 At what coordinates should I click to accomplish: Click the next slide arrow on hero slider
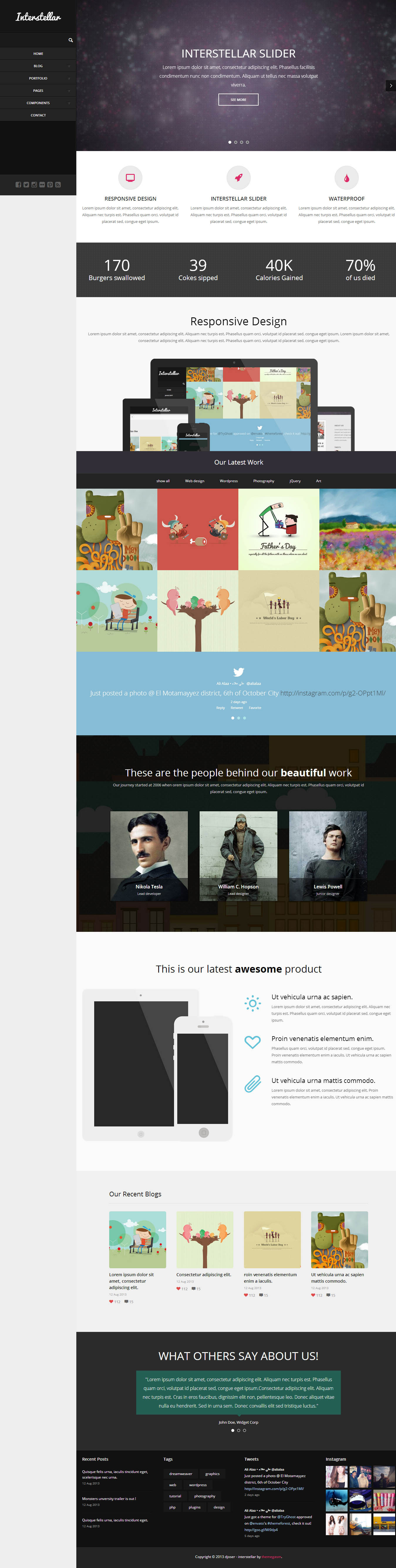[390, 86]
